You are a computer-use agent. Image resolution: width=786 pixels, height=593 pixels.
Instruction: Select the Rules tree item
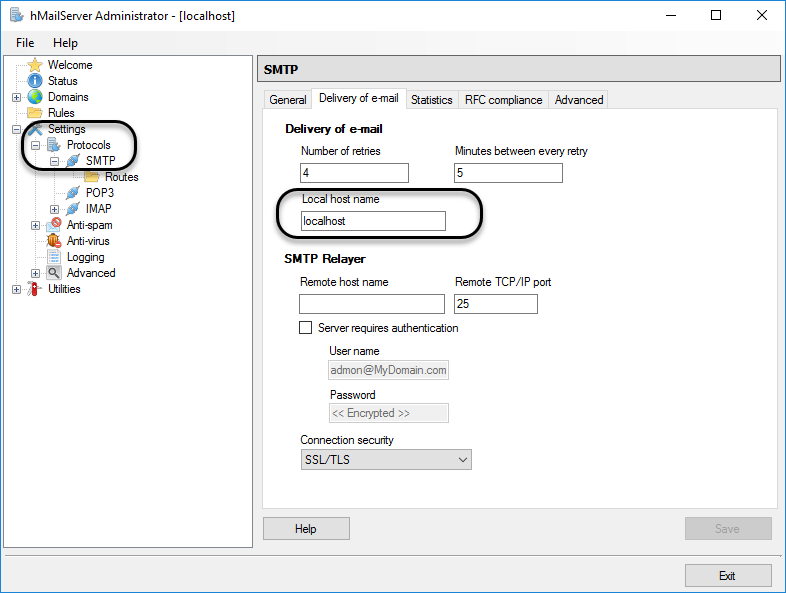pos(61,113)
